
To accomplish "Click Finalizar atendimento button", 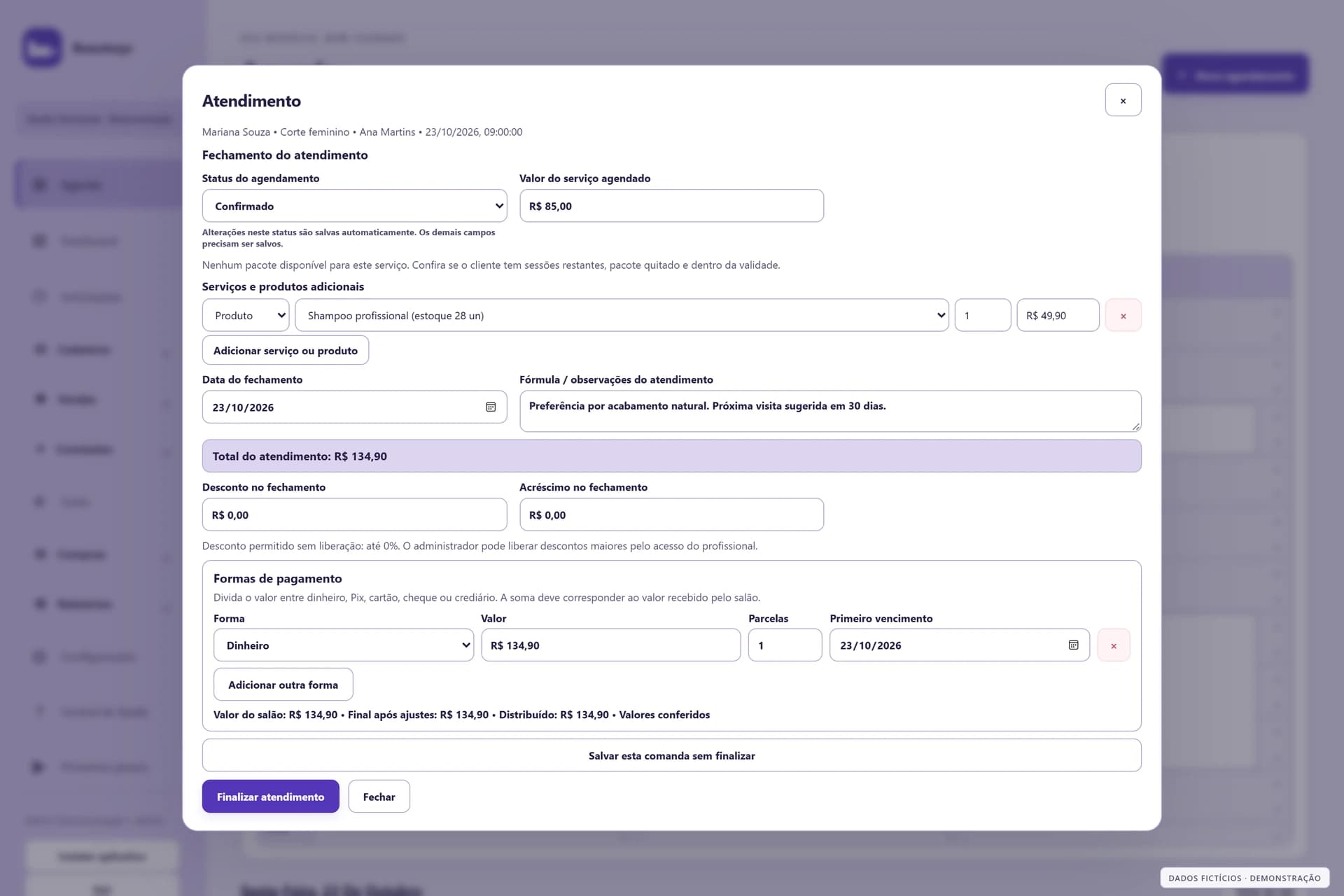I will click(x=270, y=797).
